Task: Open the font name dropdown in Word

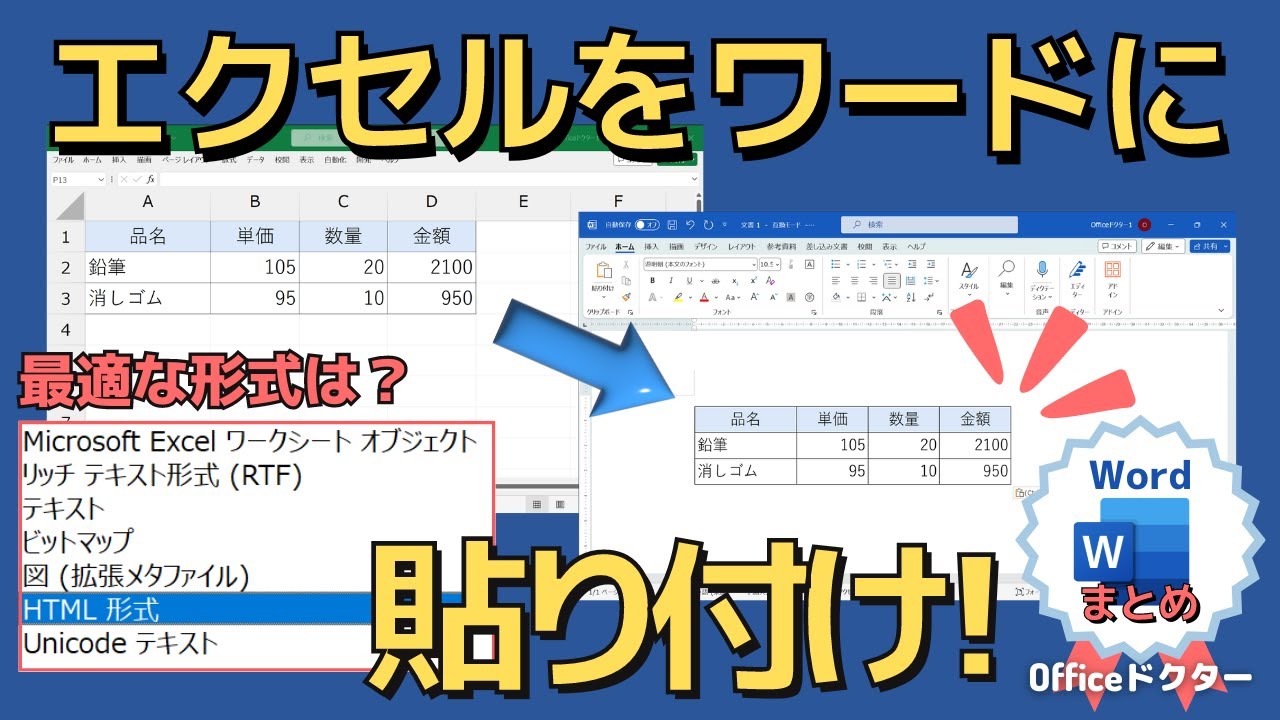Action: [x=754, y=264]
